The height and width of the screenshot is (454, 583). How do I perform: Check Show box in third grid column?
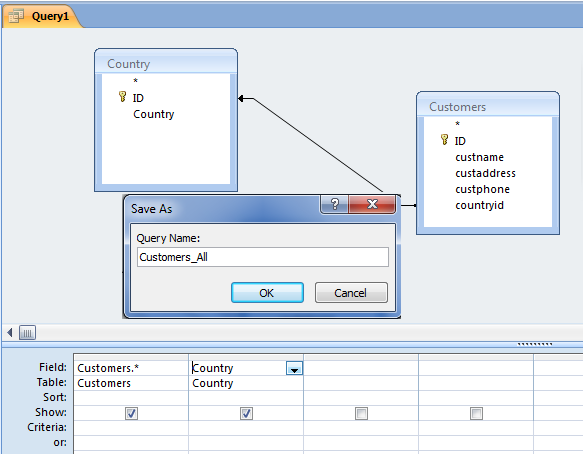(x=361, y=413)
